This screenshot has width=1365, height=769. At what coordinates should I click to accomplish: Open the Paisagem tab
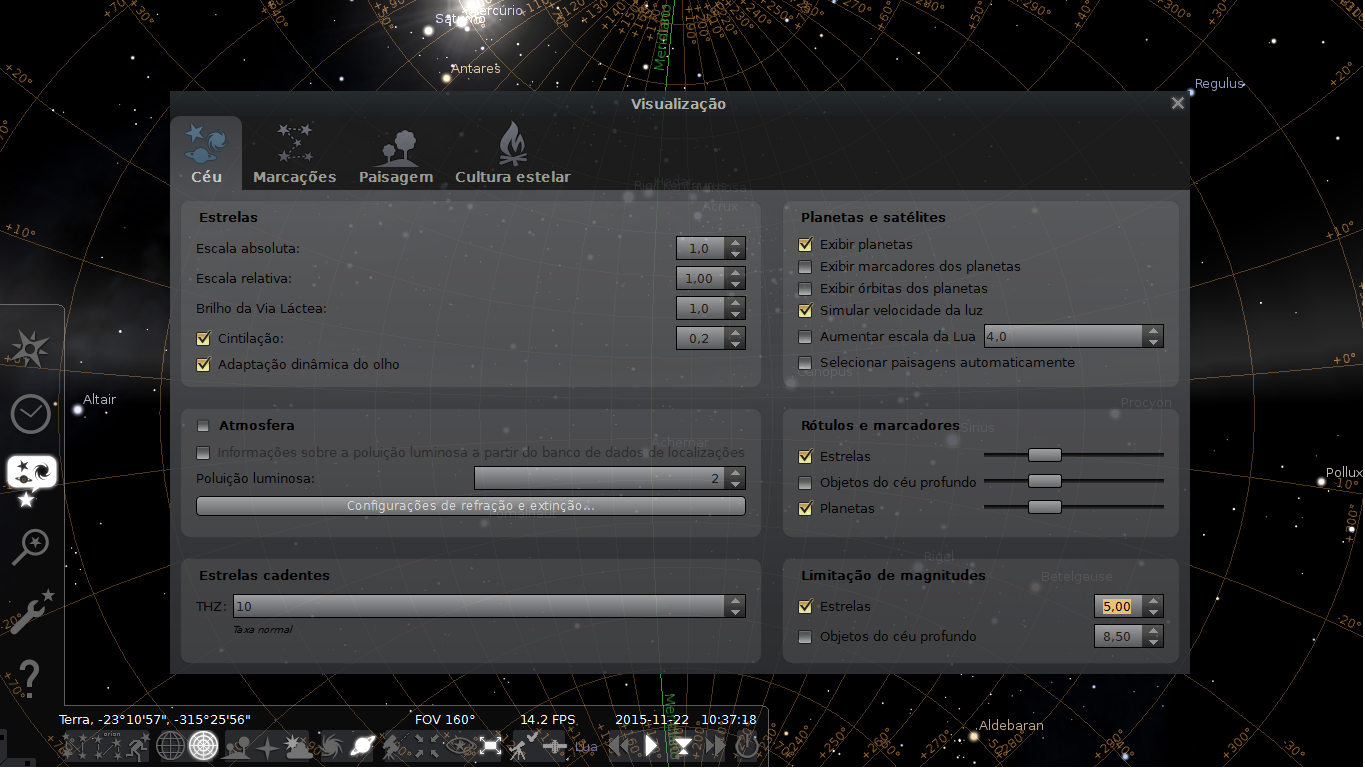click(396, 153)
